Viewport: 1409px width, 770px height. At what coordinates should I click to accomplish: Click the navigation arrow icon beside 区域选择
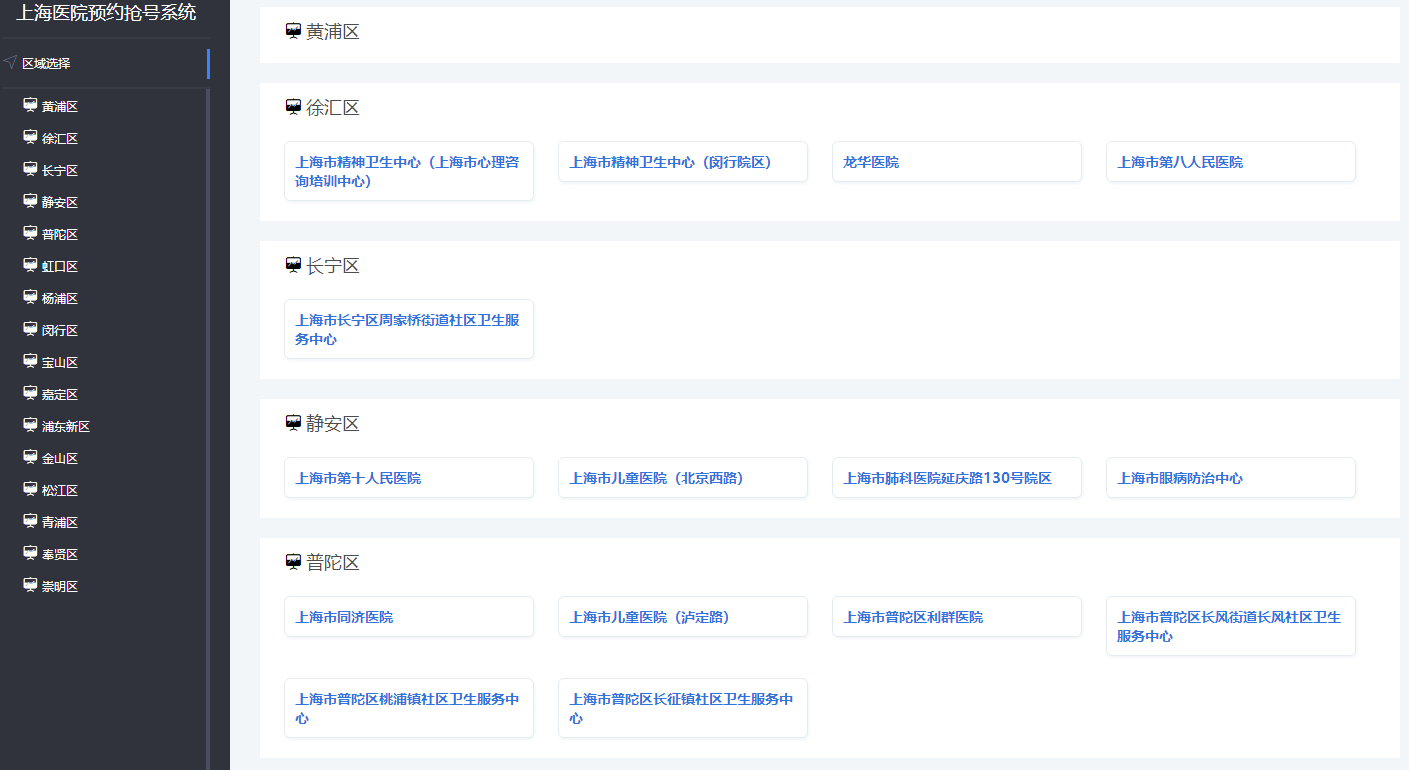point(10,63)
